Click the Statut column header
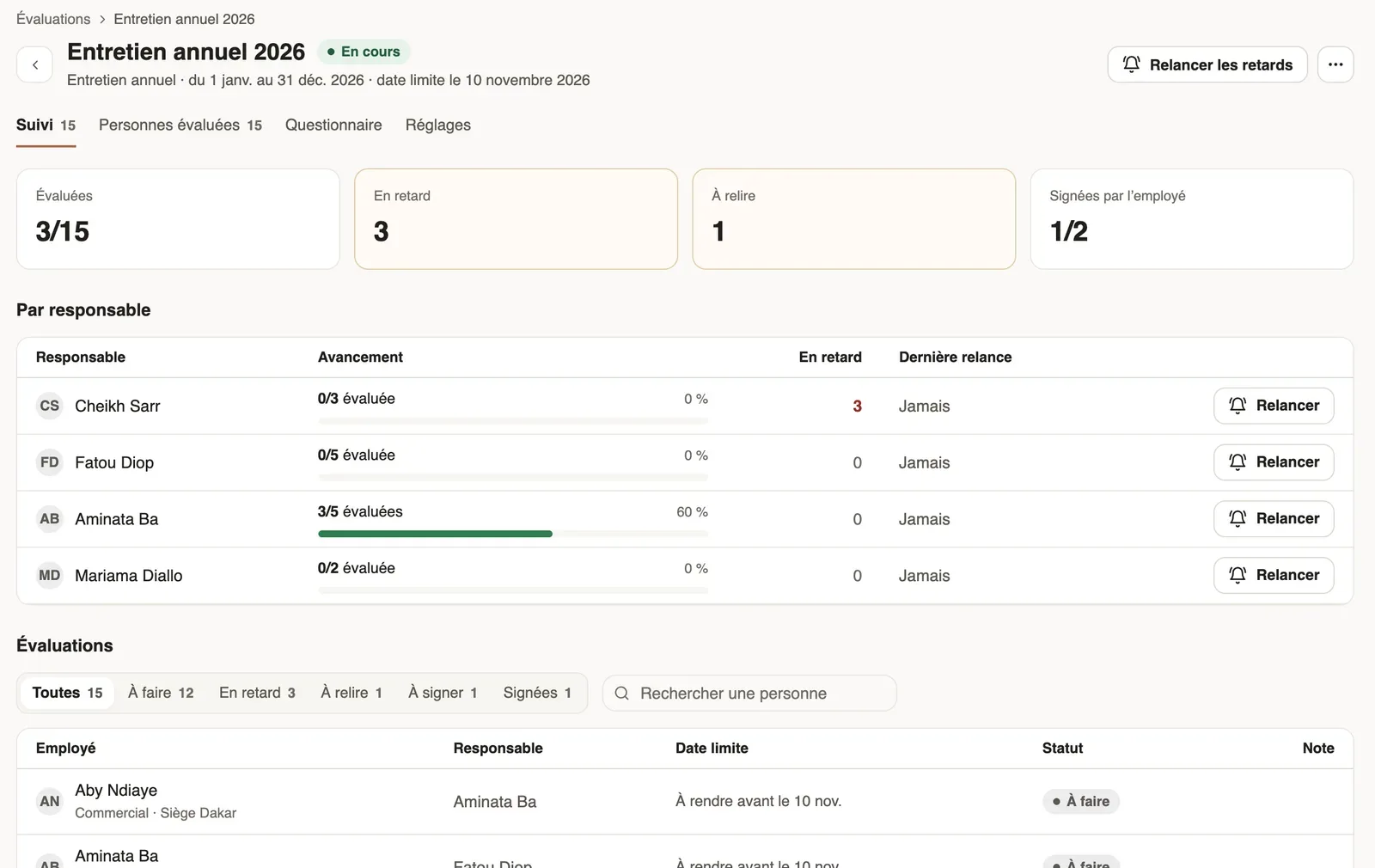This screenshot has height=868, width=1375. [x=1062, y=748]
